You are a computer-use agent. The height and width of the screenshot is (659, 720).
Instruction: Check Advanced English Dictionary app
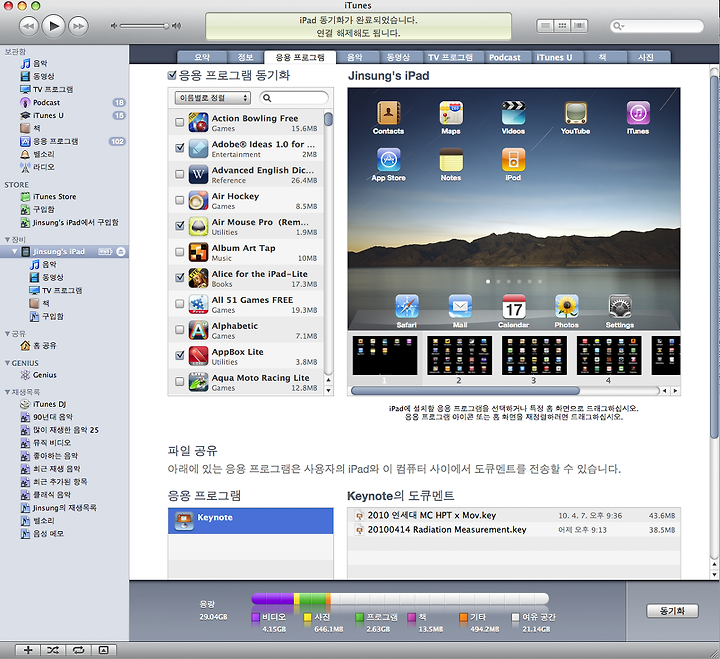click(x=180, y=174)
